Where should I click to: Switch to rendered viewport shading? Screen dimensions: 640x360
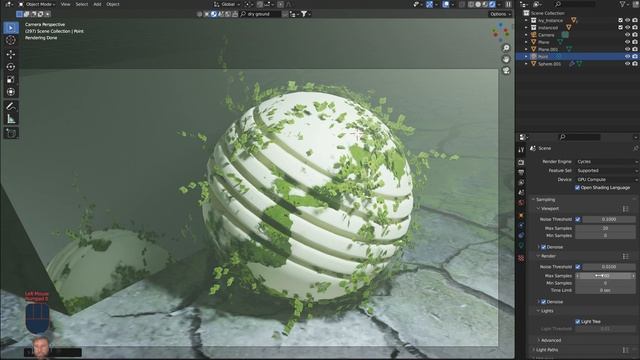pos(492,4)
